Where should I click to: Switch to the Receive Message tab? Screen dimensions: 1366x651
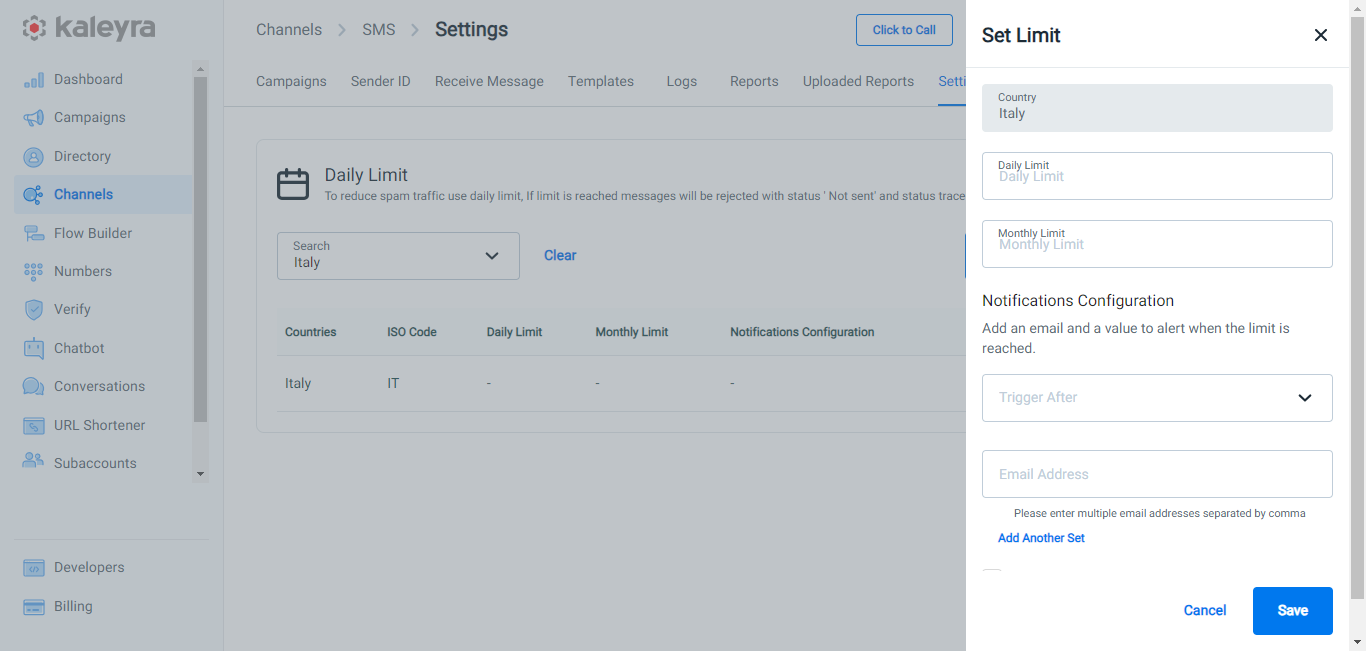point(489,81)
